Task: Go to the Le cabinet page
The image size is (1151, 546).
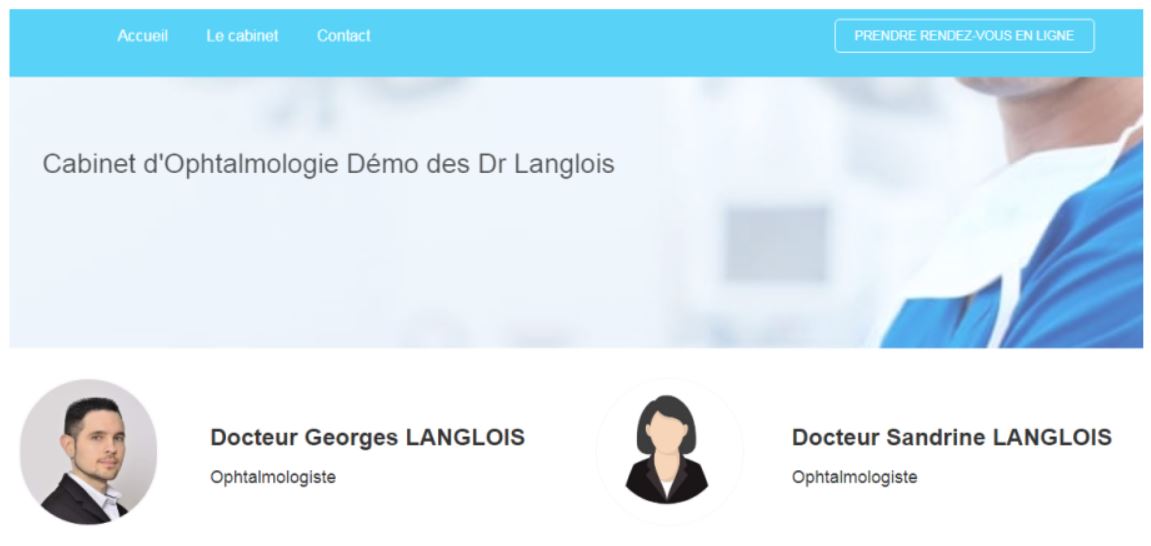Action: tap(242, 35)
